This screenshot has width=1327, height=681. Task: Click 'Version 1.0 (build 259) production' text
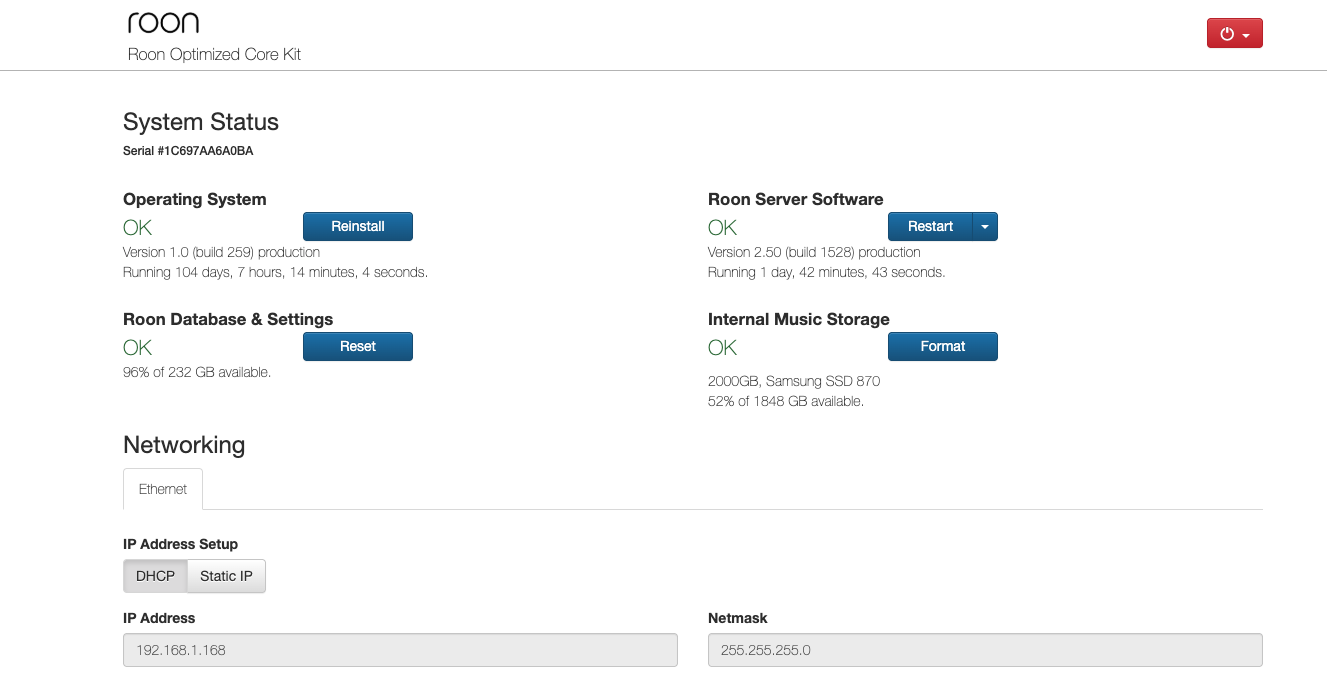(x=221, y=252)
